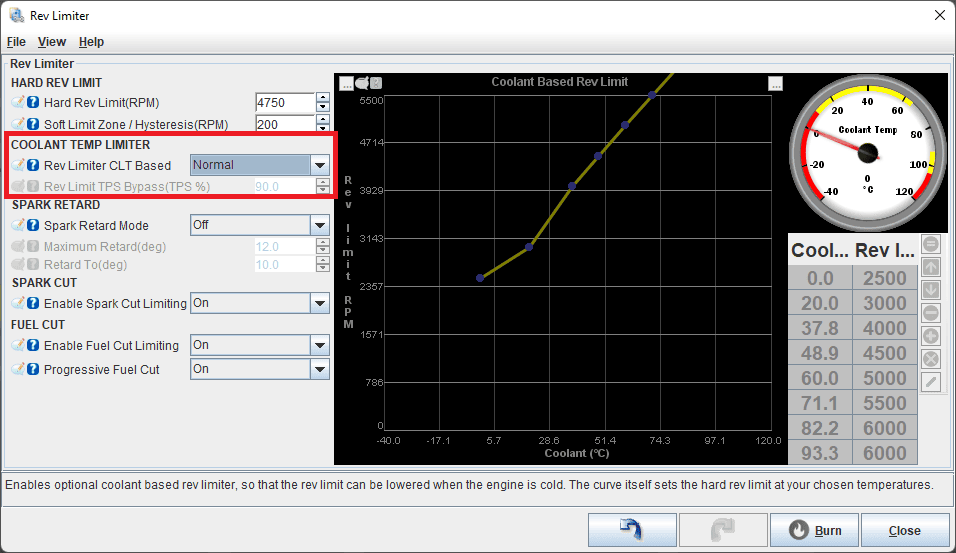Click the plus (add) table icon
This screenshot has height=553, width=956.
[x=930, y=336]
